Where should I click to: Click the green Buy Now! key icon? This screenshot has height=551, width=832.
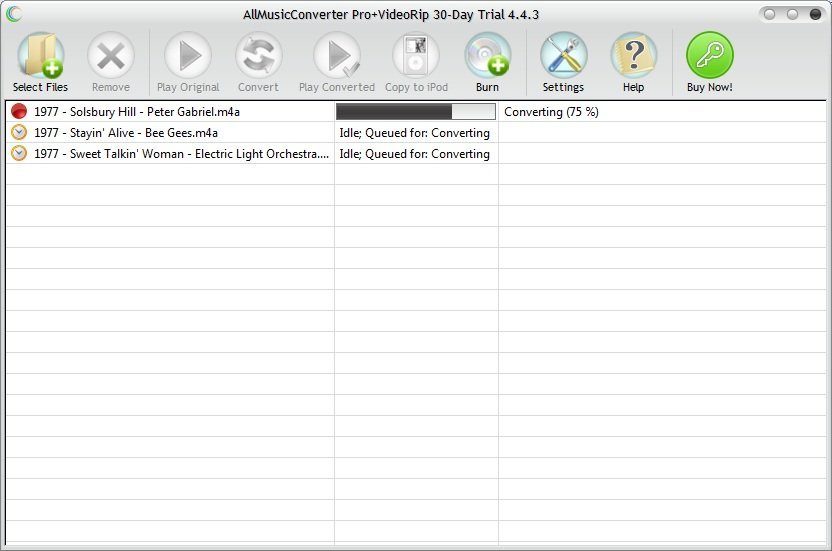pos(710,55)
